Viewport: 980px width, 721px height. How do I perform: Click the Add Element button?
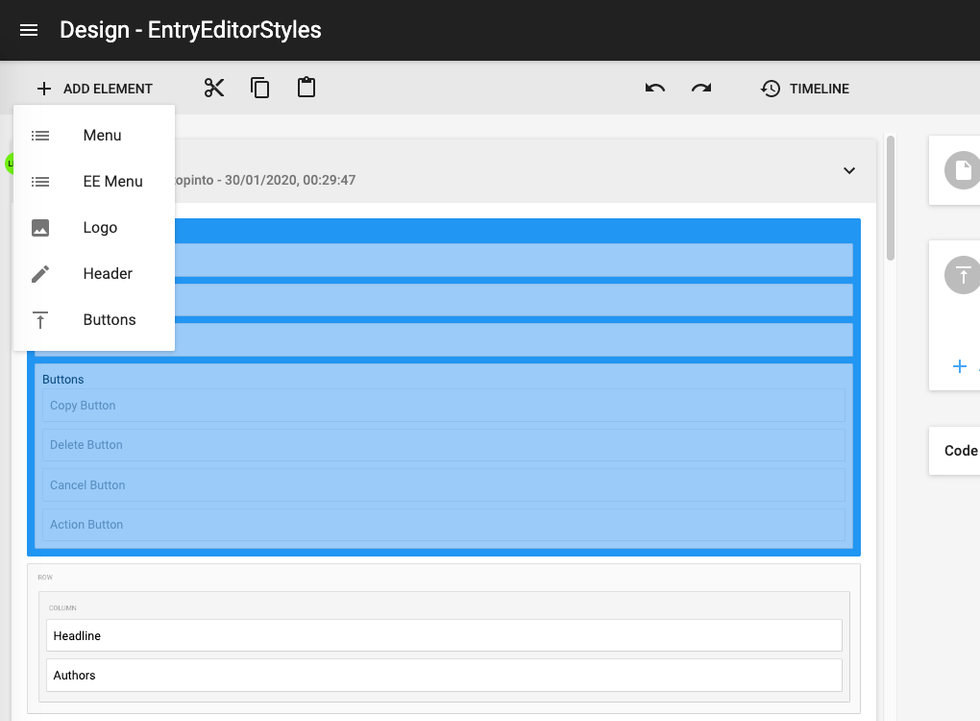(95, 88)
